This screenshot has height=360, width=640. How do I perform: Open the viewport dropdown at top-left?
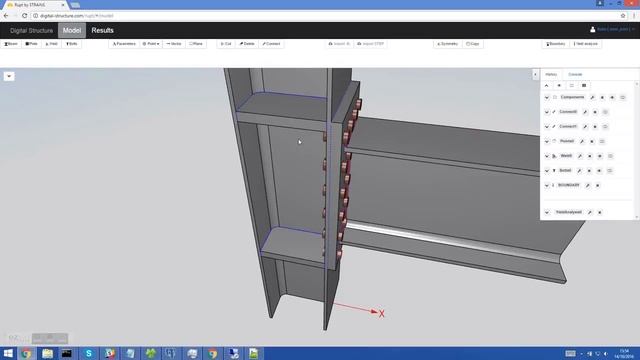pyautogui.click(x=9, y=76)
